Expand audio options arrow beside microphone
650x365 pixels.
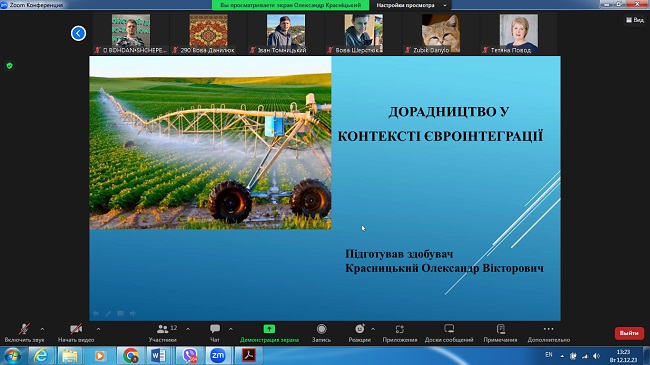pyautogui.click(x=42, y=329)
